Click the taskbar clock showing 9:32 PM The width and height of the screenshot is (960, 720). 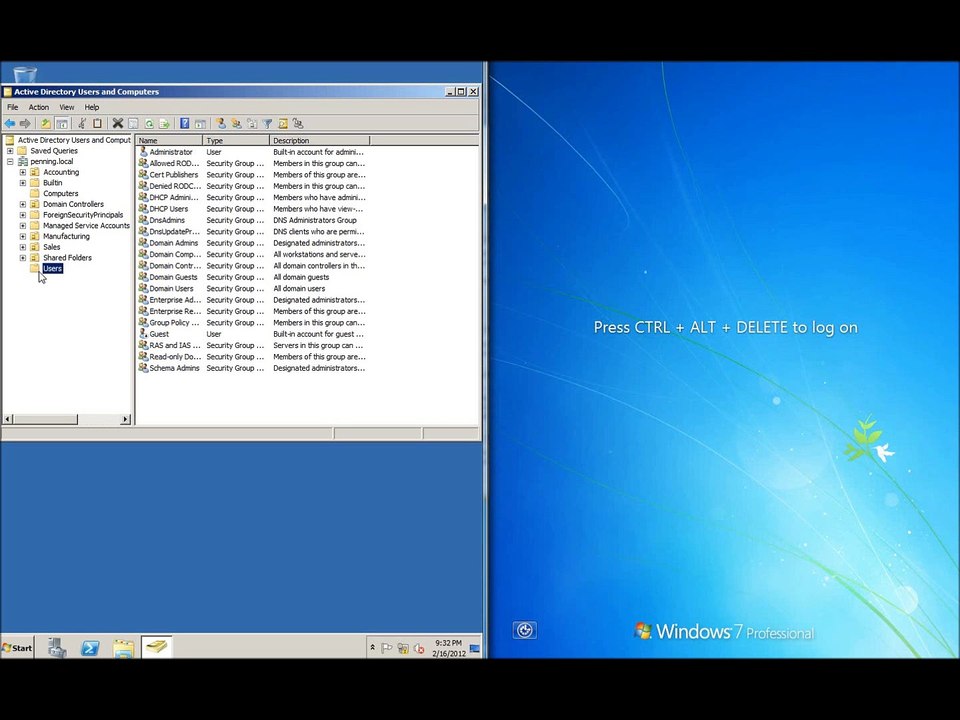[449, 648]
